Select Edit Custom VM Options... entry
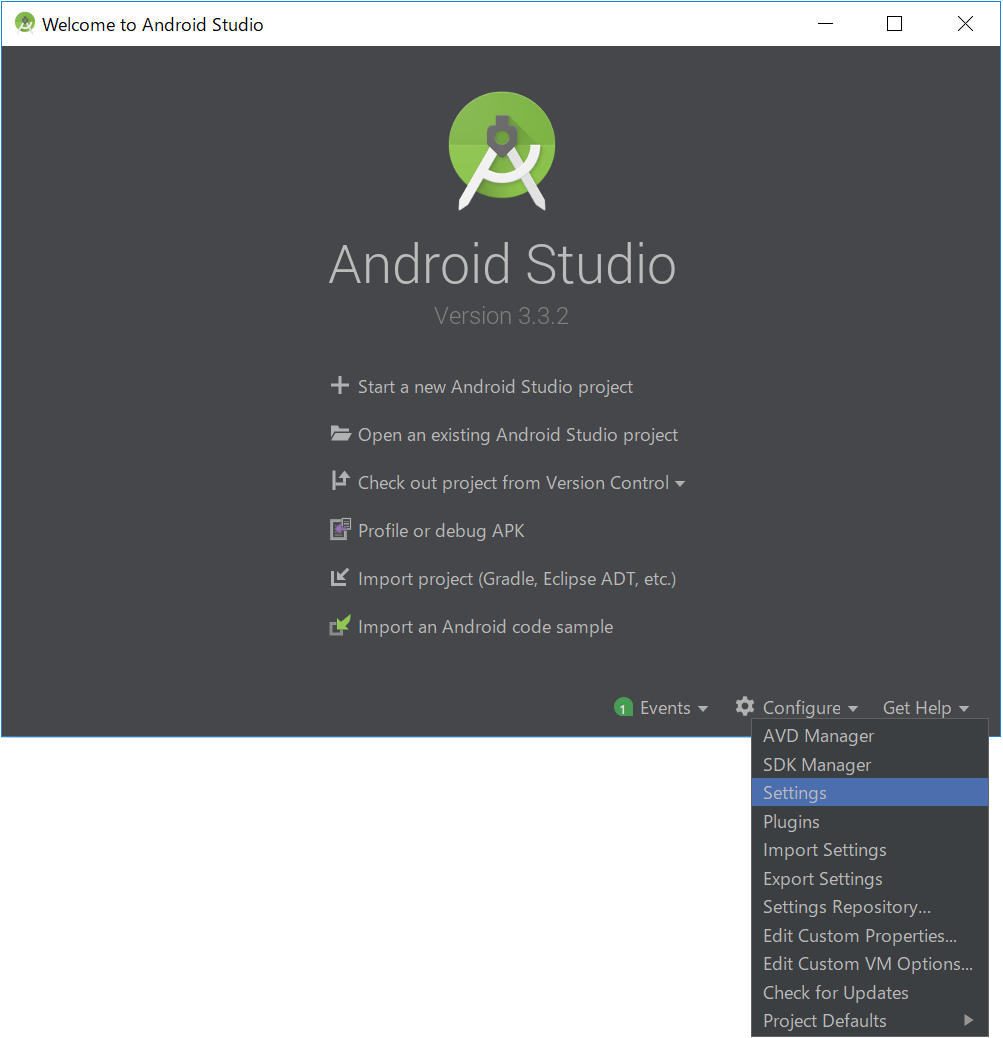The image size is (1003, 1038). [870, 963]
